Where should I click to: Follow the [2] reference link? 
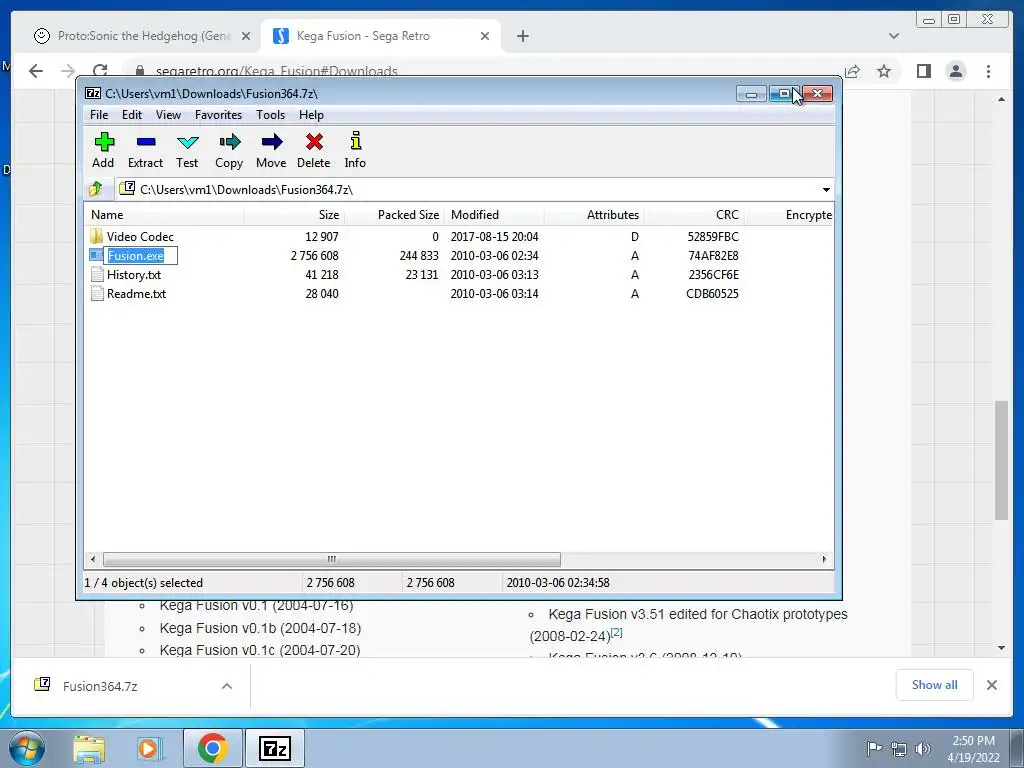tap(616, 632)
